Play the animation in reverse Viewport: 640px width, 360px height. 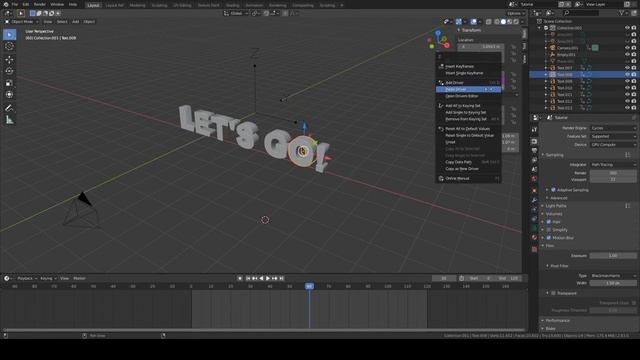261,278
